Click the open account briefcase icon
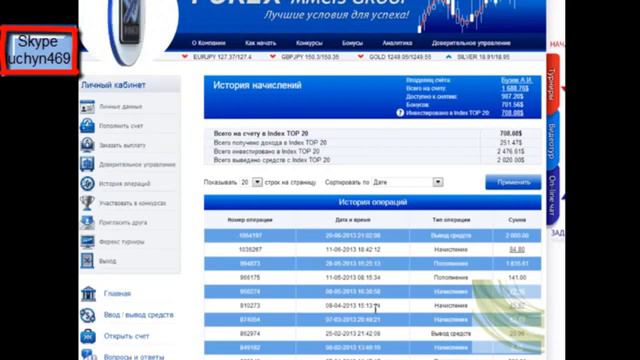The image size is (640, 360). 88,336
